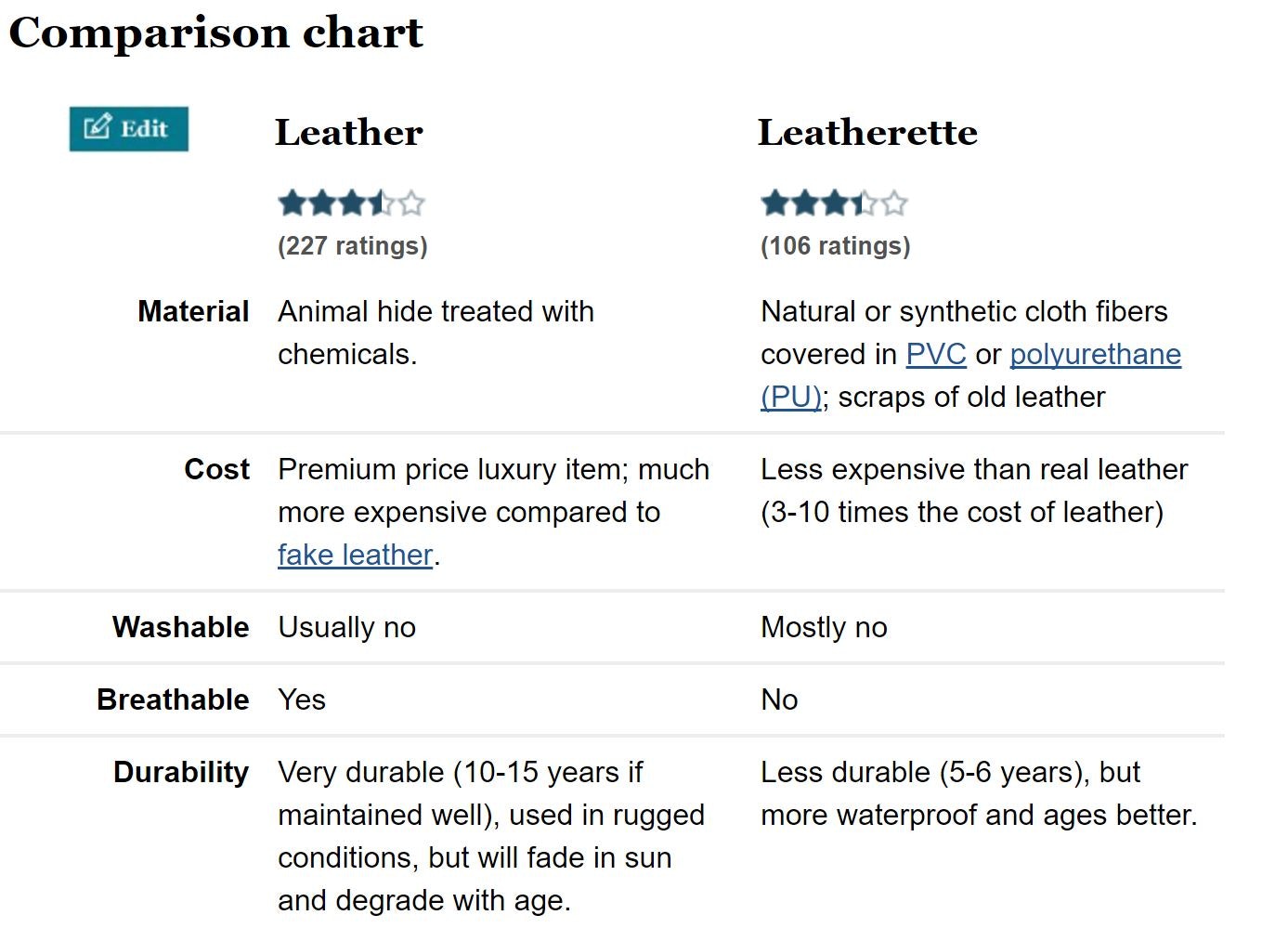The width and height of the screenshot is (1288, 928).
Task: Select the Cost row label
Action: pos(216,470)
